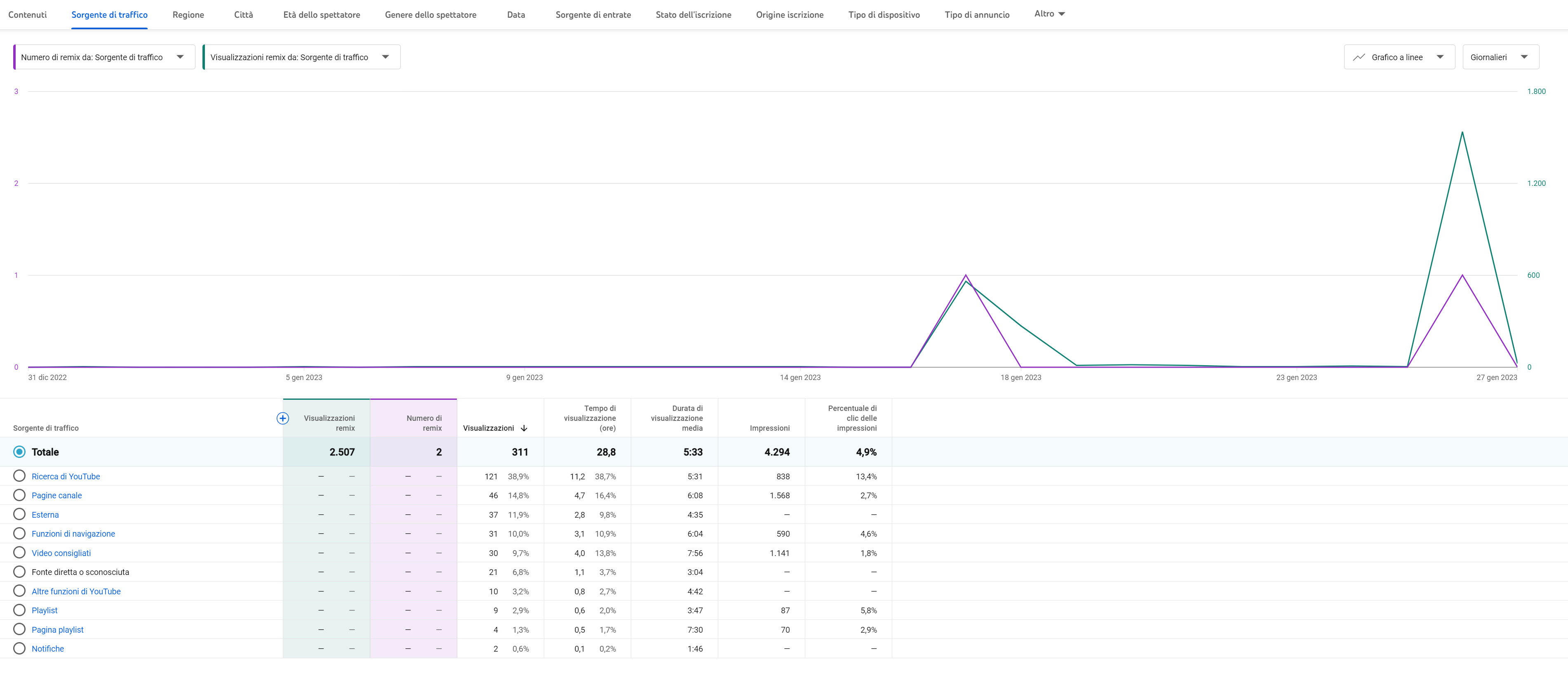1568x678 pixels.
Task: Open the Numero di remix metric dropdown
Action: tap(104, 57)
